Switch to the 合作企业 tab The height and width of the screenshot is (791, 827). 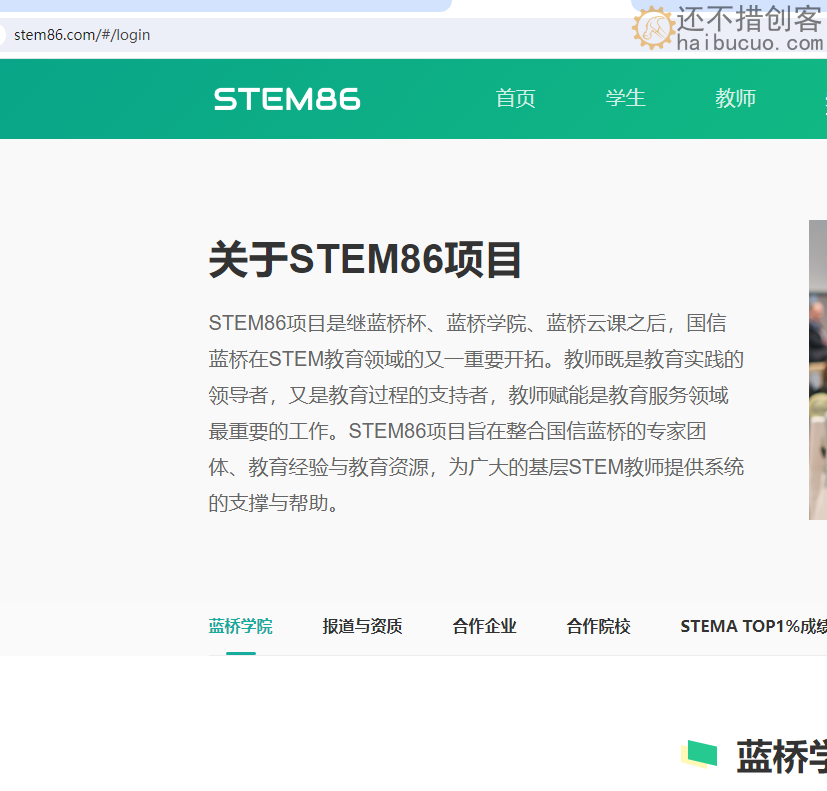click(484, 626)
